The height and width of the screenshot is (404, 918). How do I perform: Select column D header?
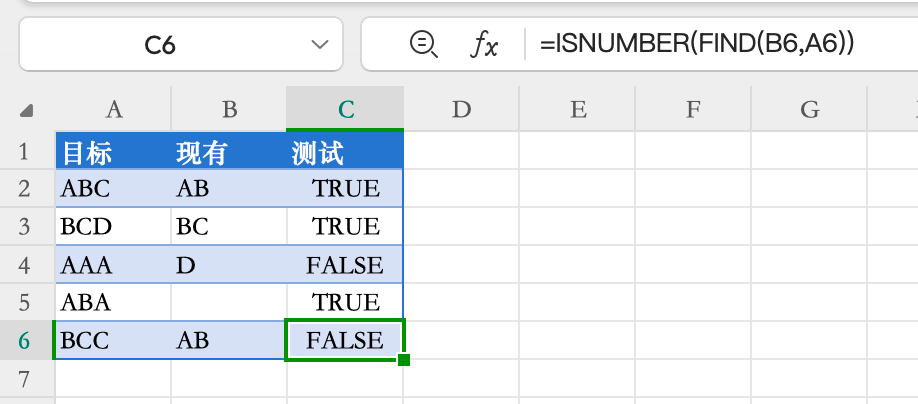click(461, 109)
